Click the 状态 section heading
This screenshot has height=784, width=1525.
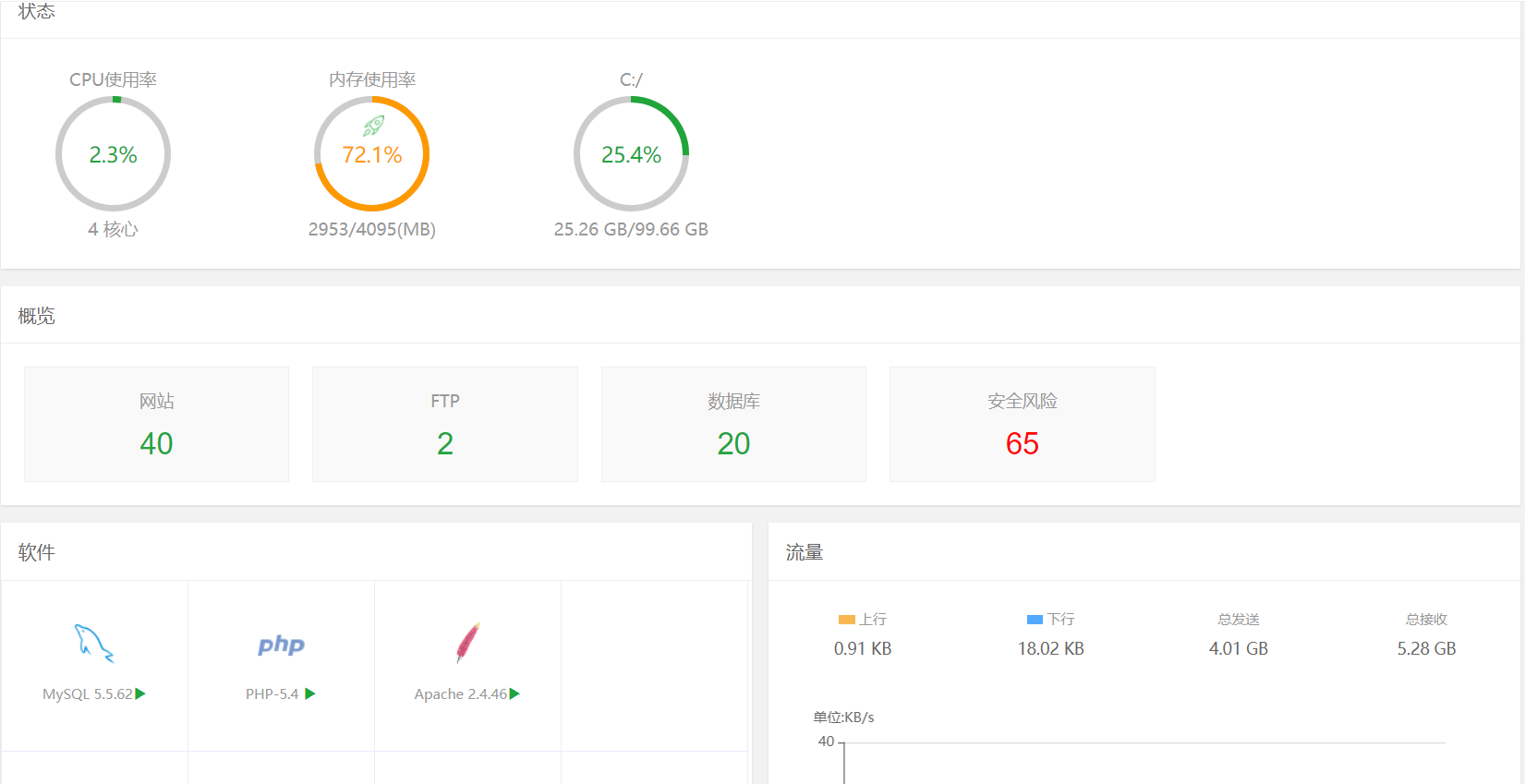pyautogui.click(x=37, y=11)
